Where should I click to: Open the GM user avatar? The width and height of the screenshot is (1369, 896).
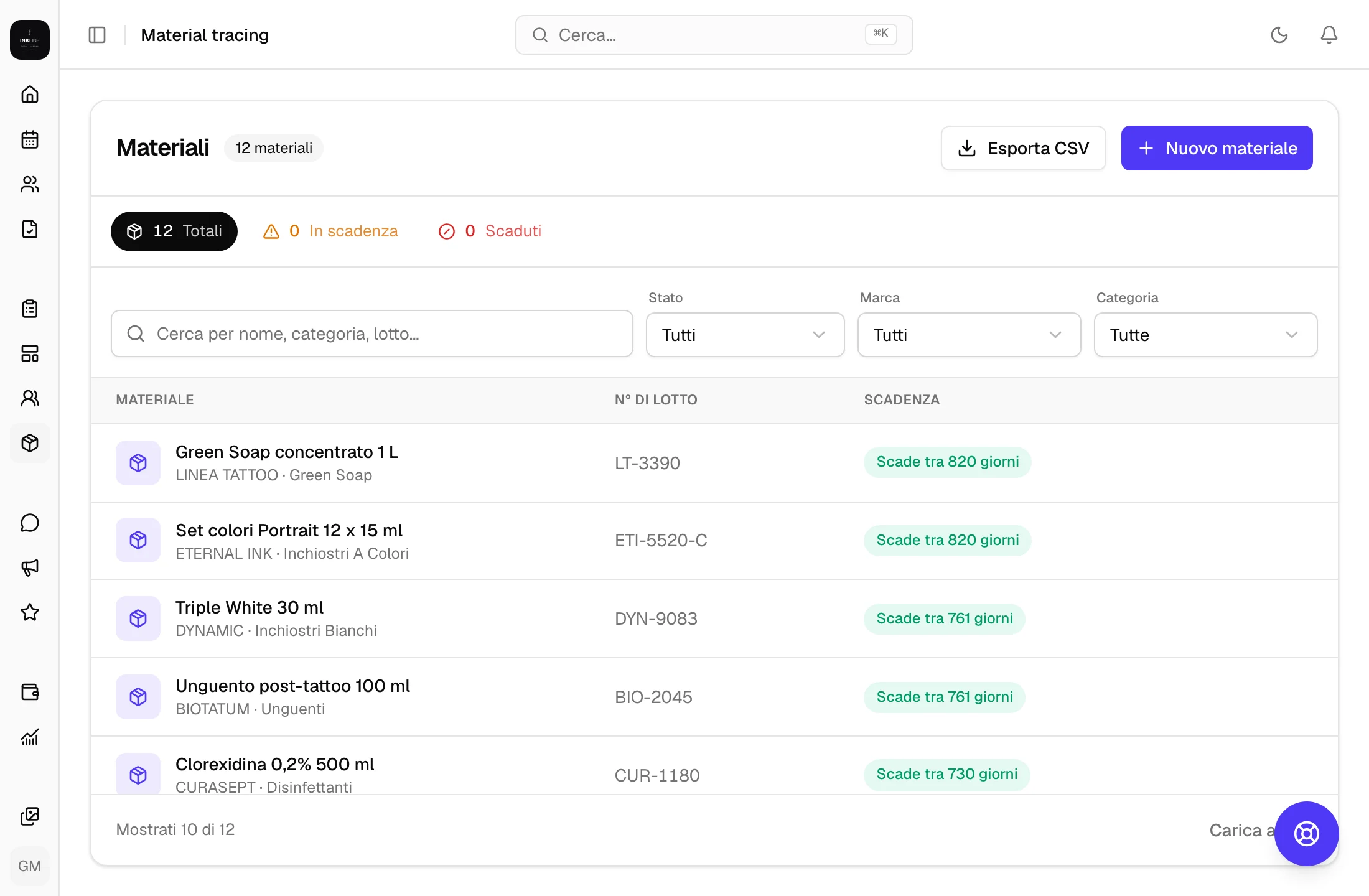(x=30, y=866)
